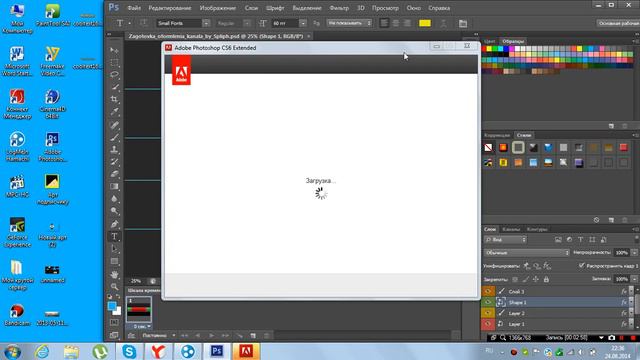Click fx icon on the Shape 1 layer
Screen dimensions: 640x360
(624, 302)
